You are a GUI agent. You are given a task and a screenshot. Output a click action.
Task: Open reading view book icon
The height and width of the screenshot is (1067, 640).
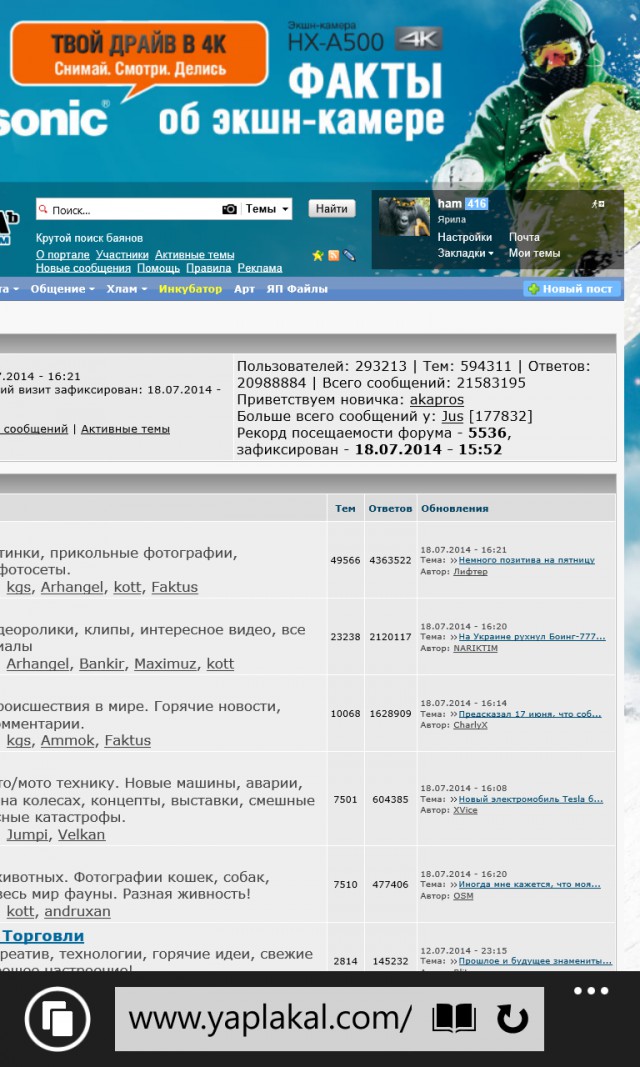tap(454, 1019)
